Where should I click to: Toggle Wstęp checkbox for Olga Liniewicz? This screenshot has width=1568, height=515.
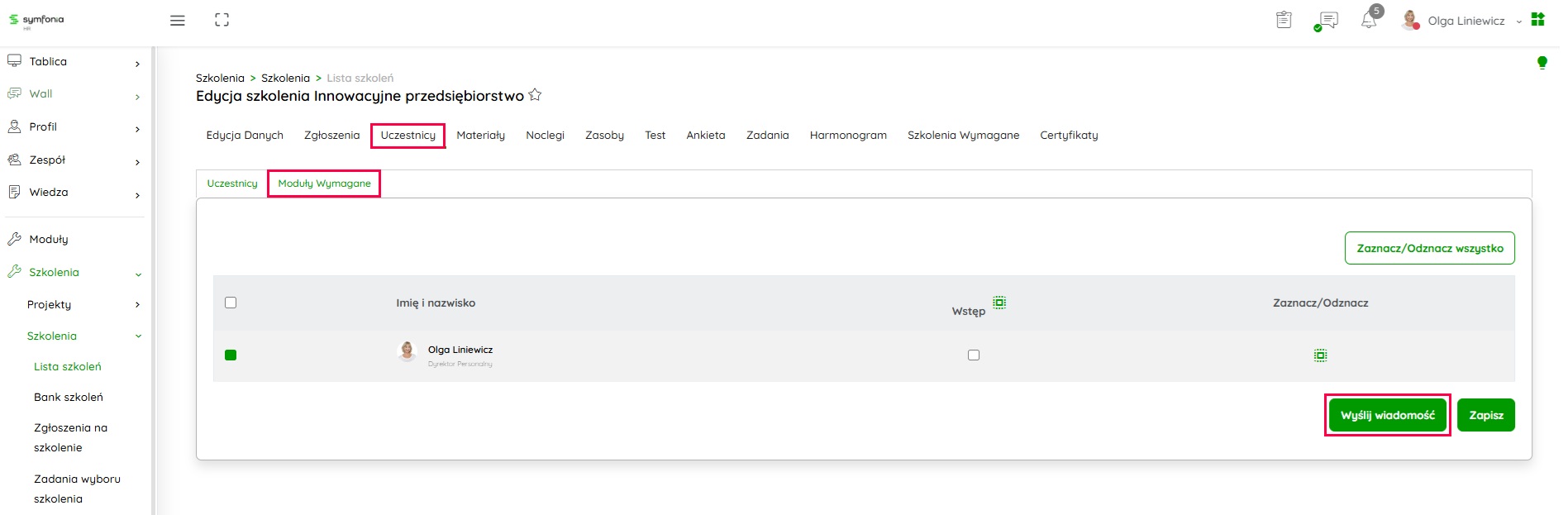[974, 355]
